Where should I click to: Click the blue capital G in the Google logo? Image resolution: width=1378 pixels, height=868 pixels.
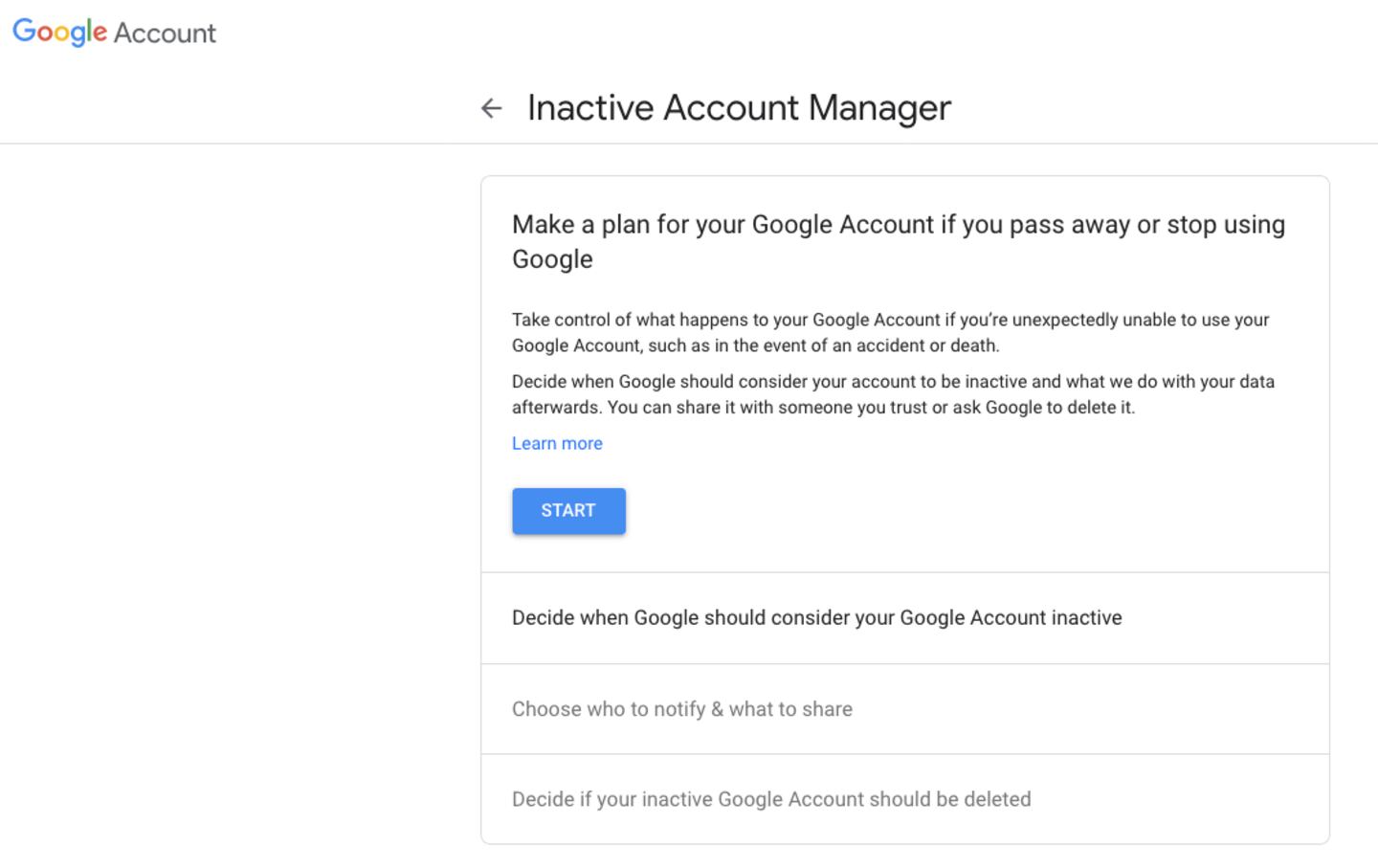[x=24, y=32]
